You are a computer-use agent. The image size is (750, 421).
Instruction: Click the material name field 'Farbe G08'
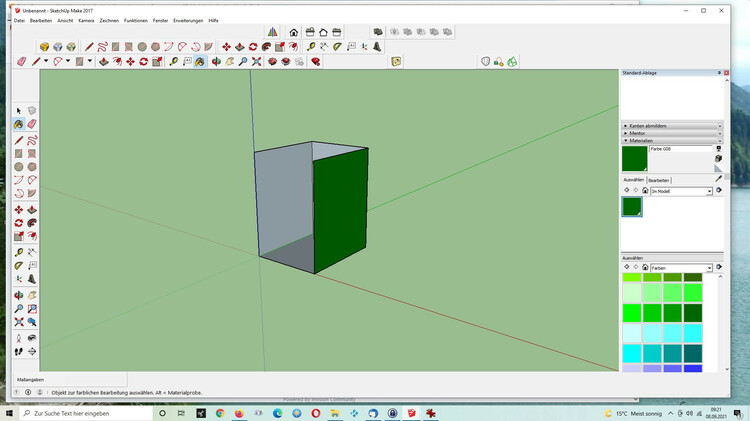(679, 149)
